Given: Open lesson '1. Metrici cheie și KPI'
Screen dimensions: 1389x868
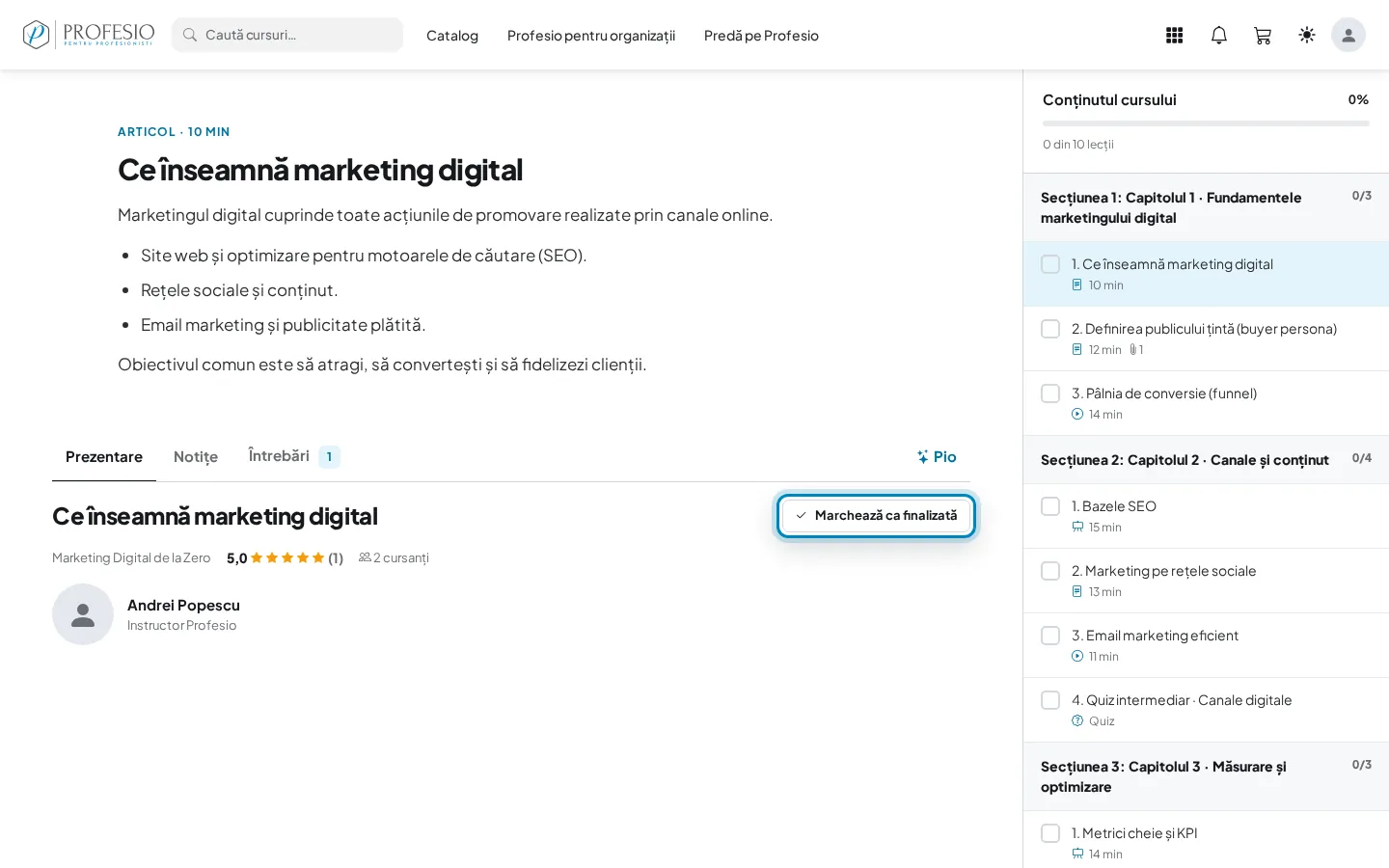Looking at the screenshot, I should pyautogui.click(x=1206, y=840).
